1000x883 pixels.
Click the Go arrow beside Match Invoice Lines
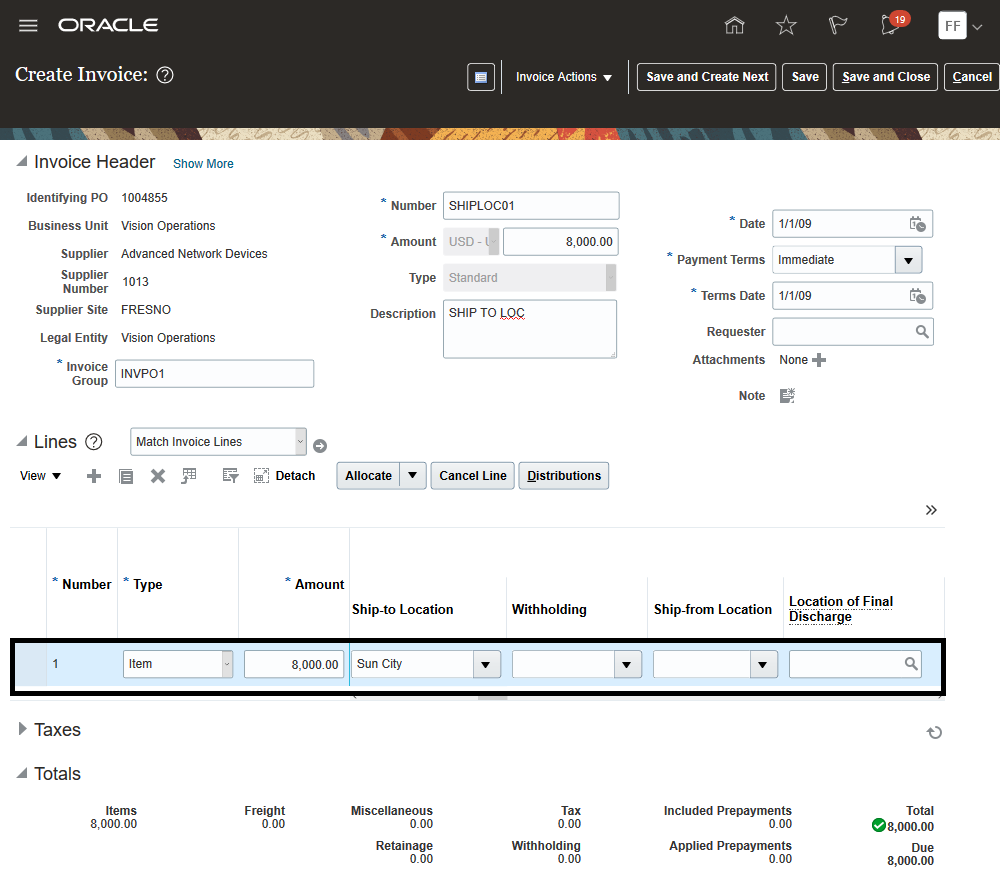click(x=320, y=446)
